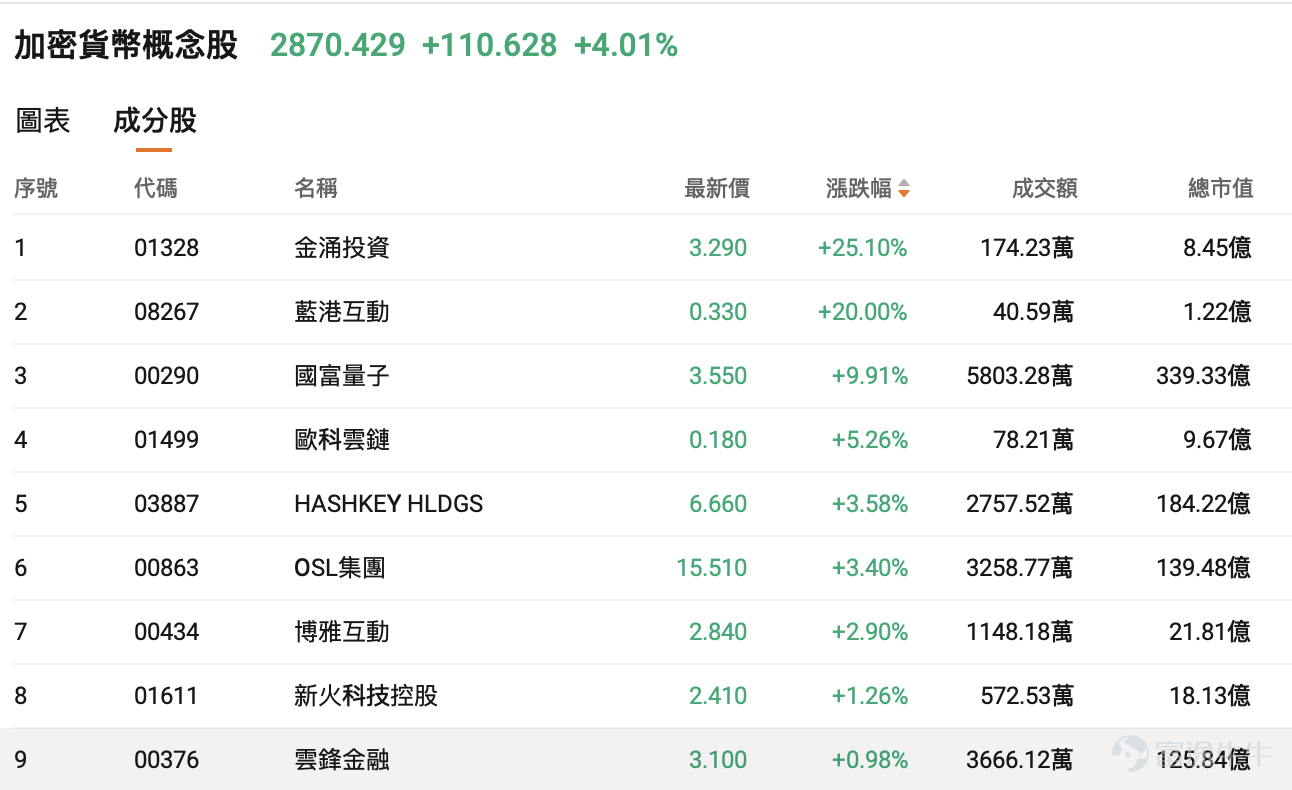Screen dimensions: 1292x790
Task: Click change value +9.91%
Action: tap(870, 376)
